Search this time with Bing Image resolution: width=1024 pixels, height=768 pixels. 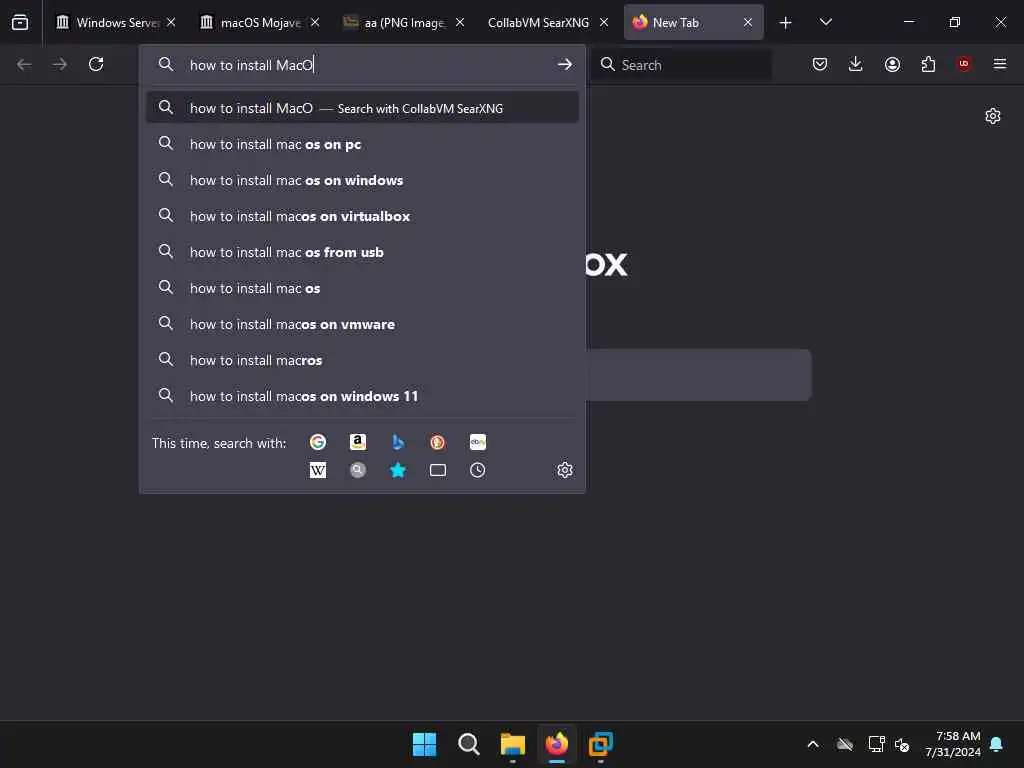coord(398,442)
